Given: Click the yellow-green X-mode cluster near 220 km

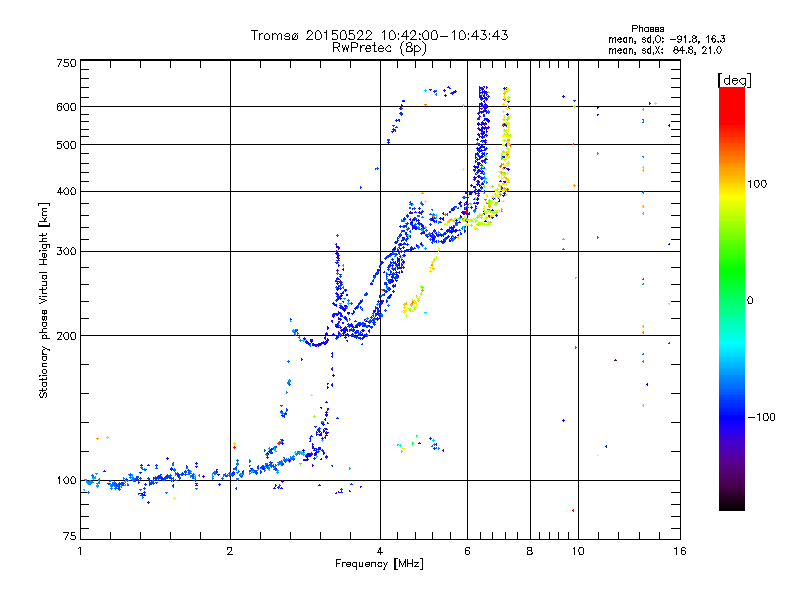Looking at the screenshot, I should coord(412,303).
